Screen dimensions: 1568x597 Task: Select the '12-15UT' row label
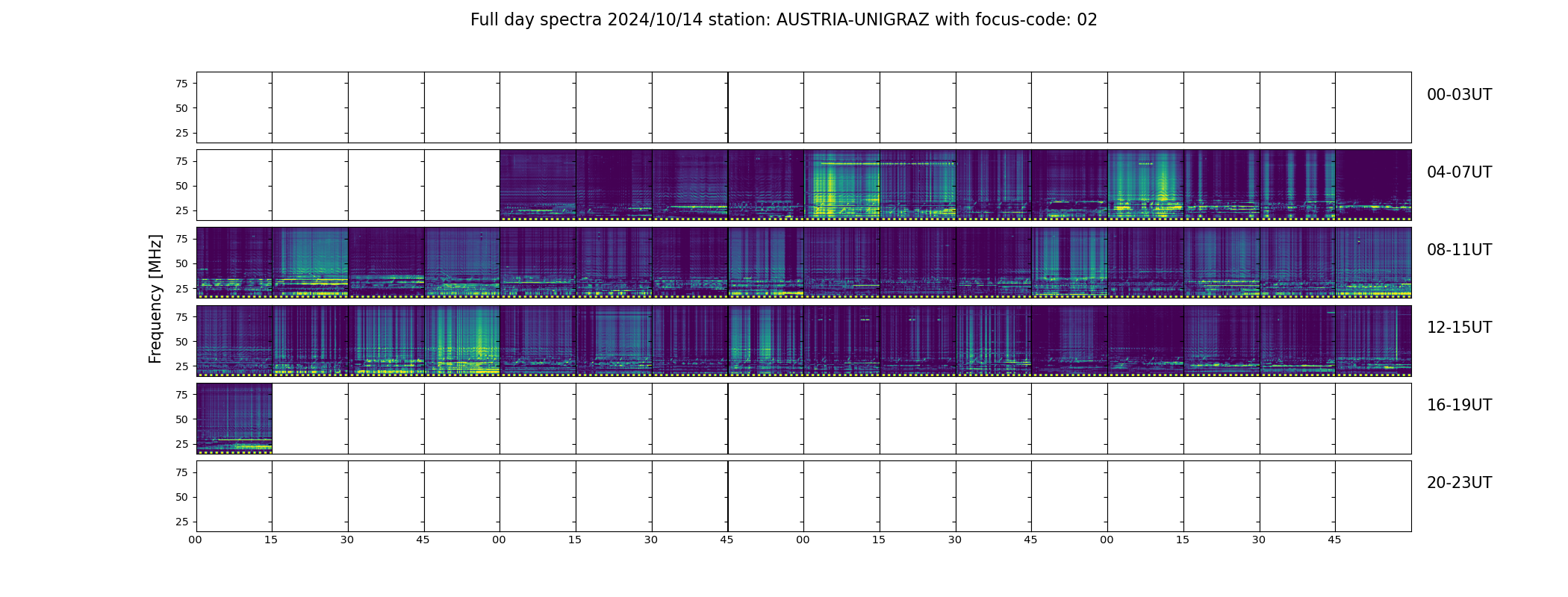(x=1459, y=328)
